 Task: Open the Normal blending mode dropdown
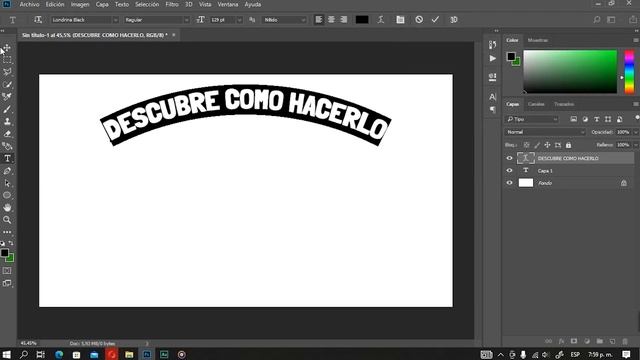[545, 132]
